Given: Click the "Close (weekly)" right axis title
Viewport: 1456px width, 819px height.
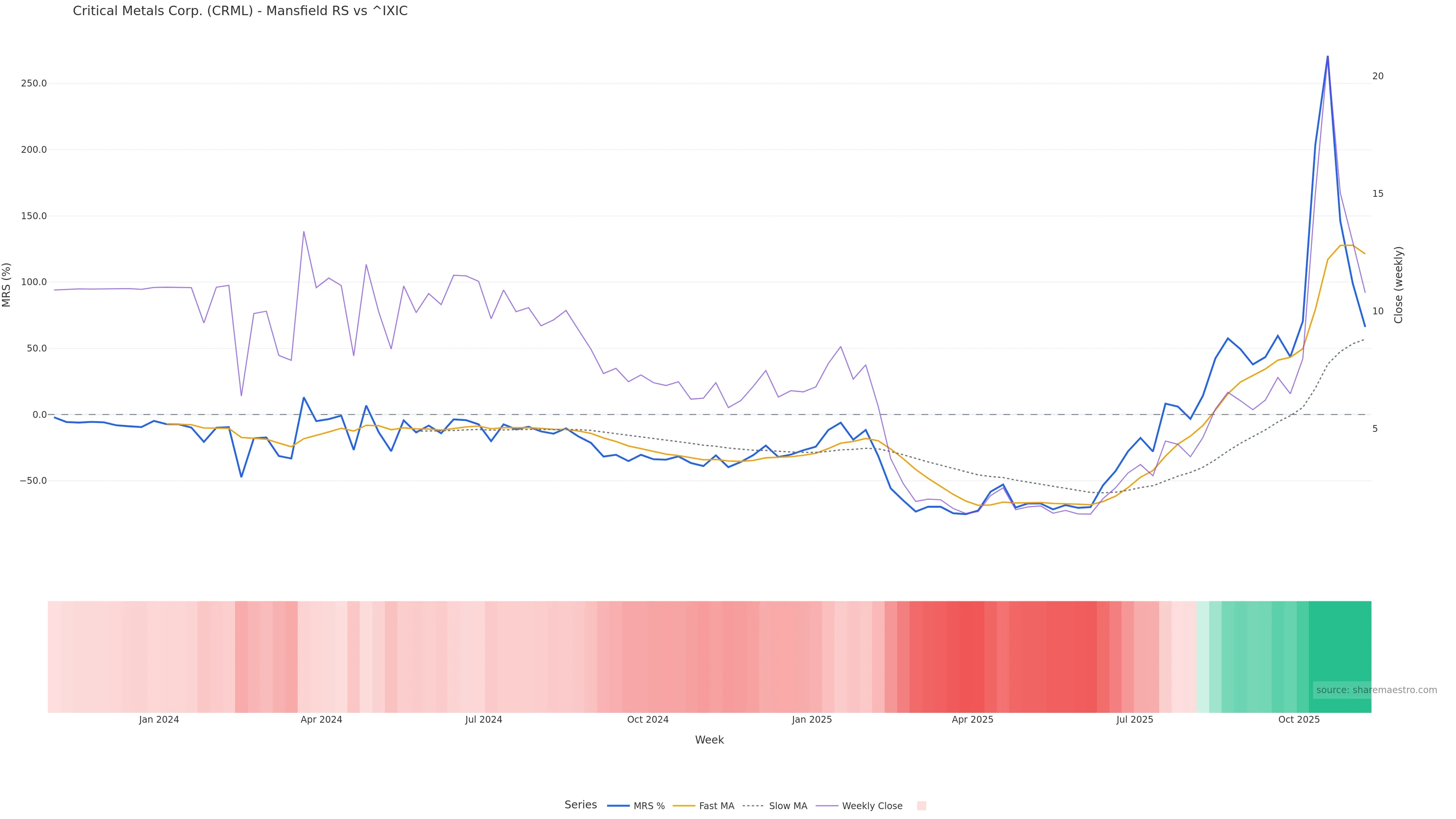Looking at the screenshot, I should pos(1399,285).
